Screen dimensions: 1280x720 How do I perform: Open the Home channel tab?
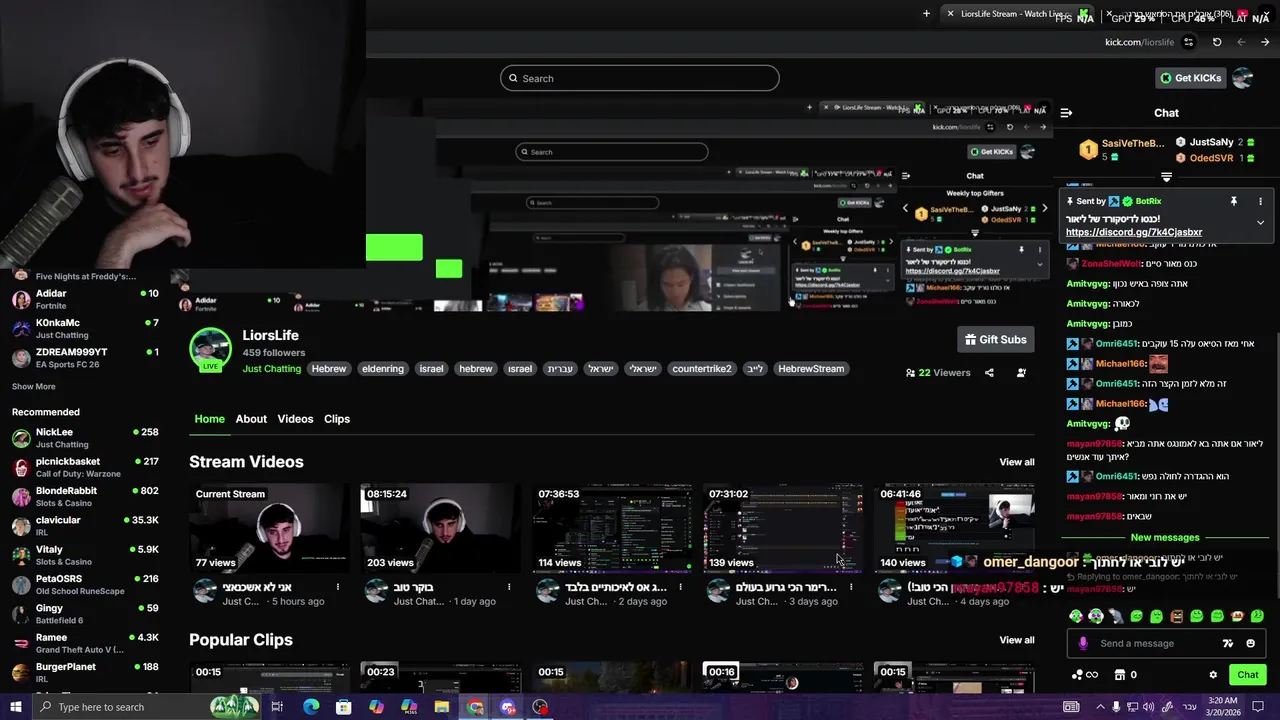[209, 419]
